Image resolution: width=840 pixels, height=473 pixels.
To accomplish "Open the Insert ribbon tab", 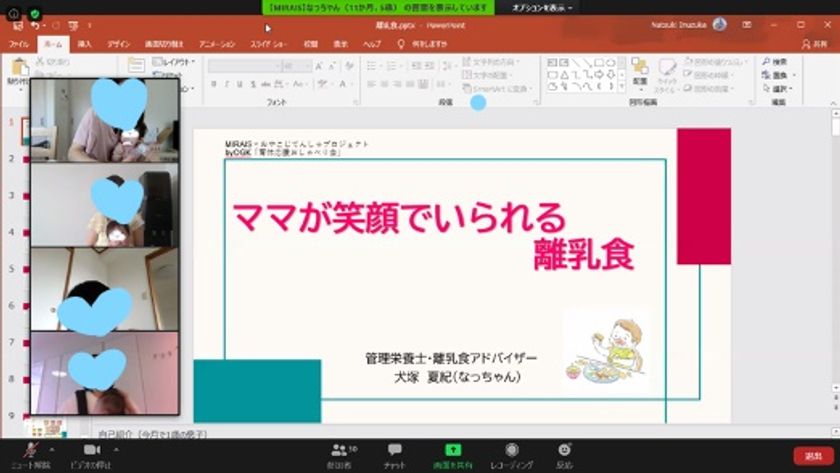I will pyautogui.click(x=85, y=44).
